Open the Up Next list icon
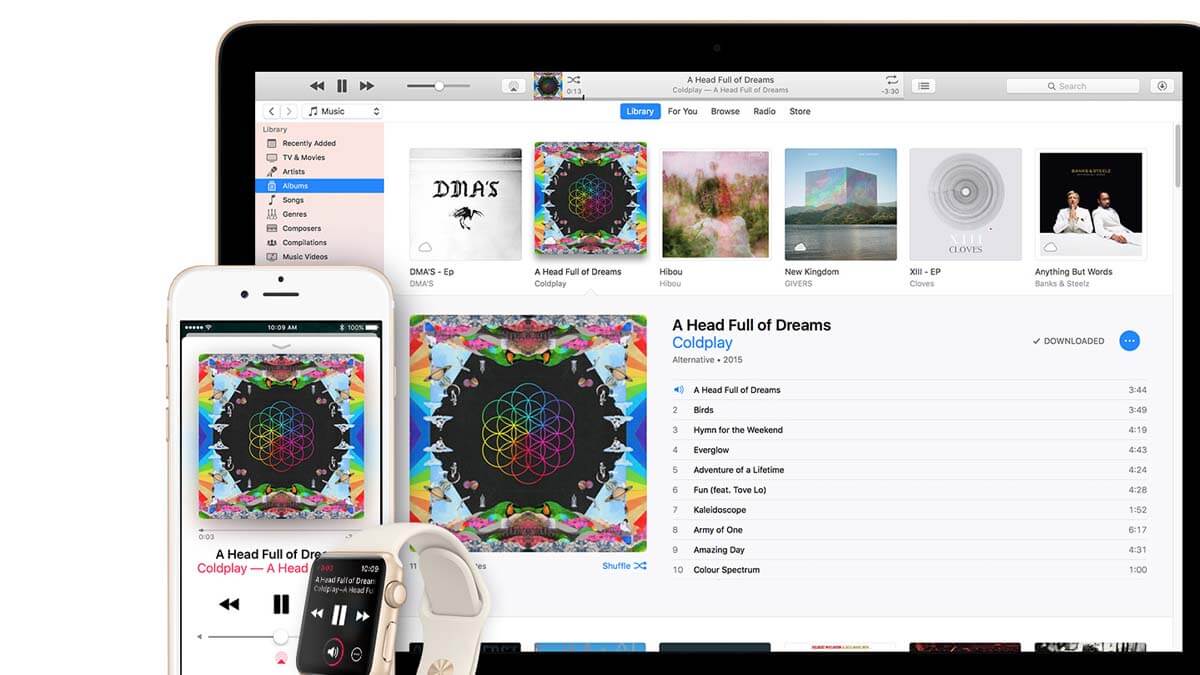 (923, 86)
